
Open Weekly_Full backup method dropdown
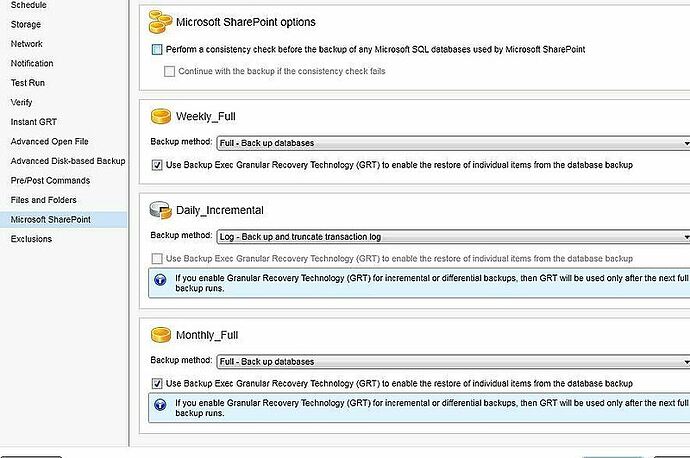452,143
